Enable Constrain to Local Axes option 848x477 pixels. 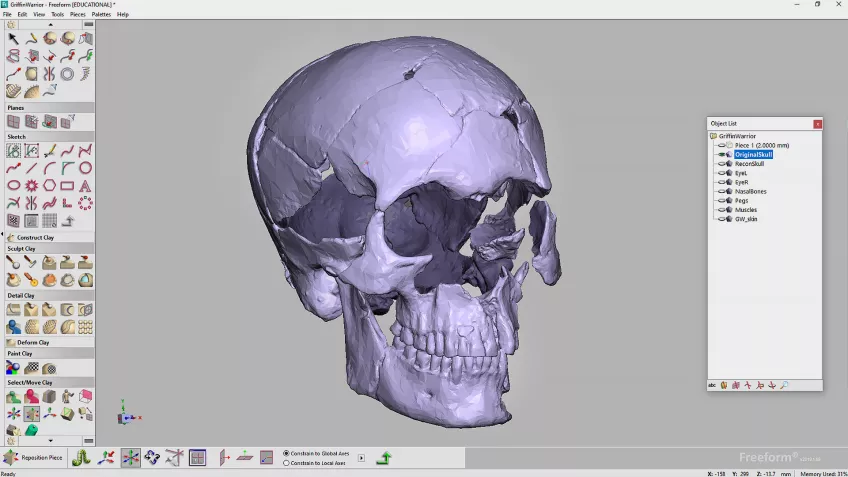286,463
